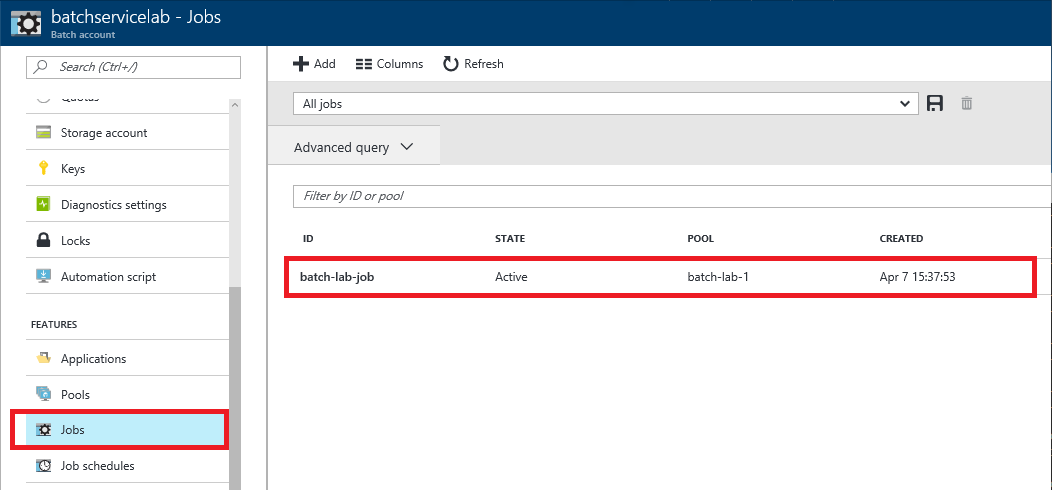This screenshot has width=1052, height=490.
Task: Refresh the jobs list
Action: [x=473, y=64]
